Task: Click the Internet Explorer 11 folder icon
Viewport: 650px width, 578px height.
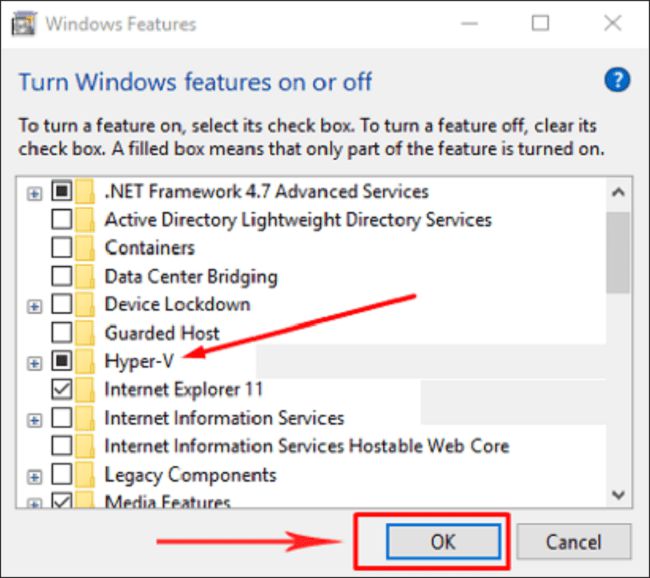Action: (85, 389)
